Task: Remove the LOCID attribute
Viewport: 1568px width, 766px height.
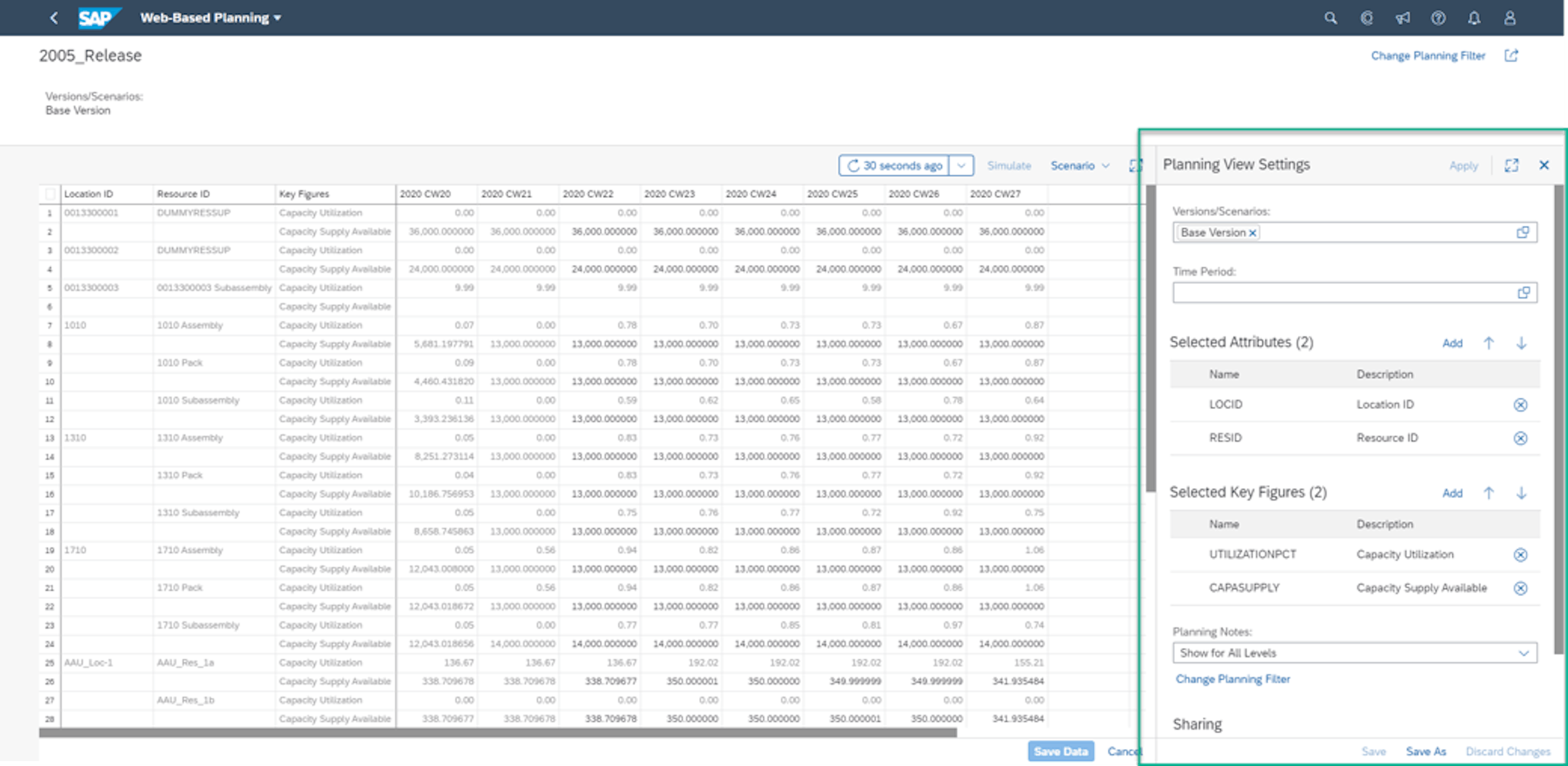Action: pos(1520,405)
